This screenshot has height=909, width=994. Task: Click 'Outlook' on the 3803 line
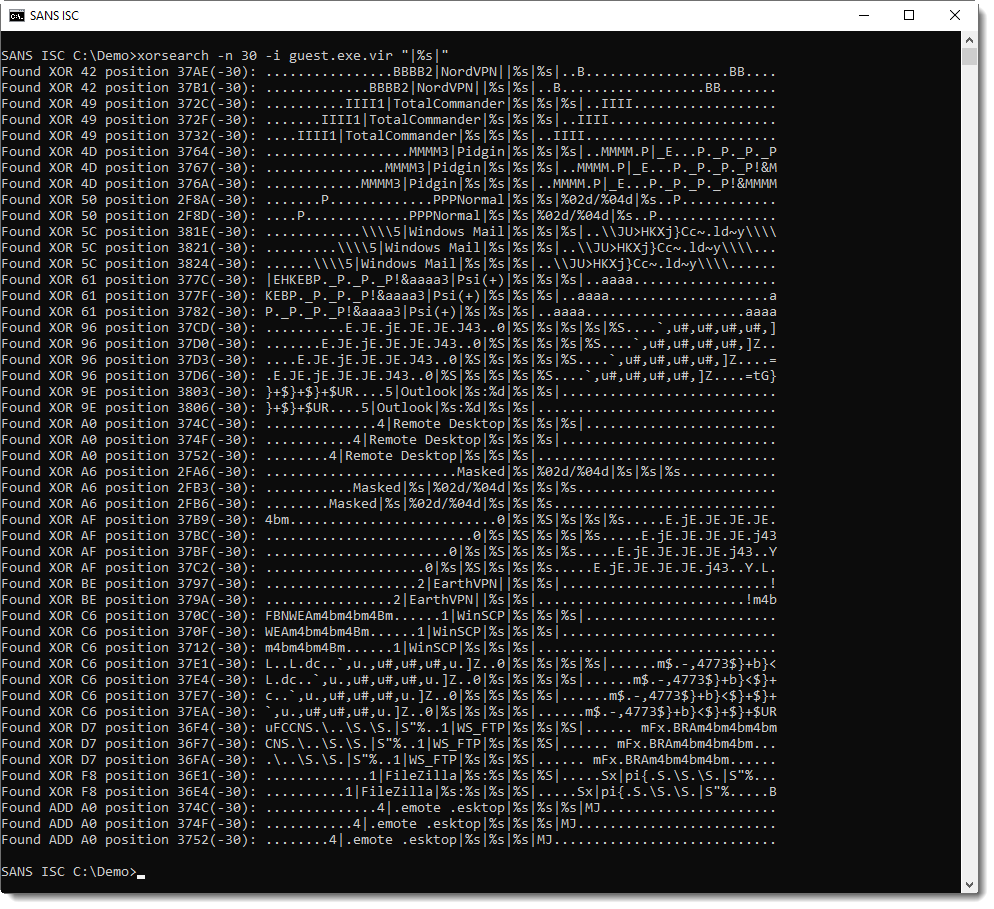[x=429, y=392]
